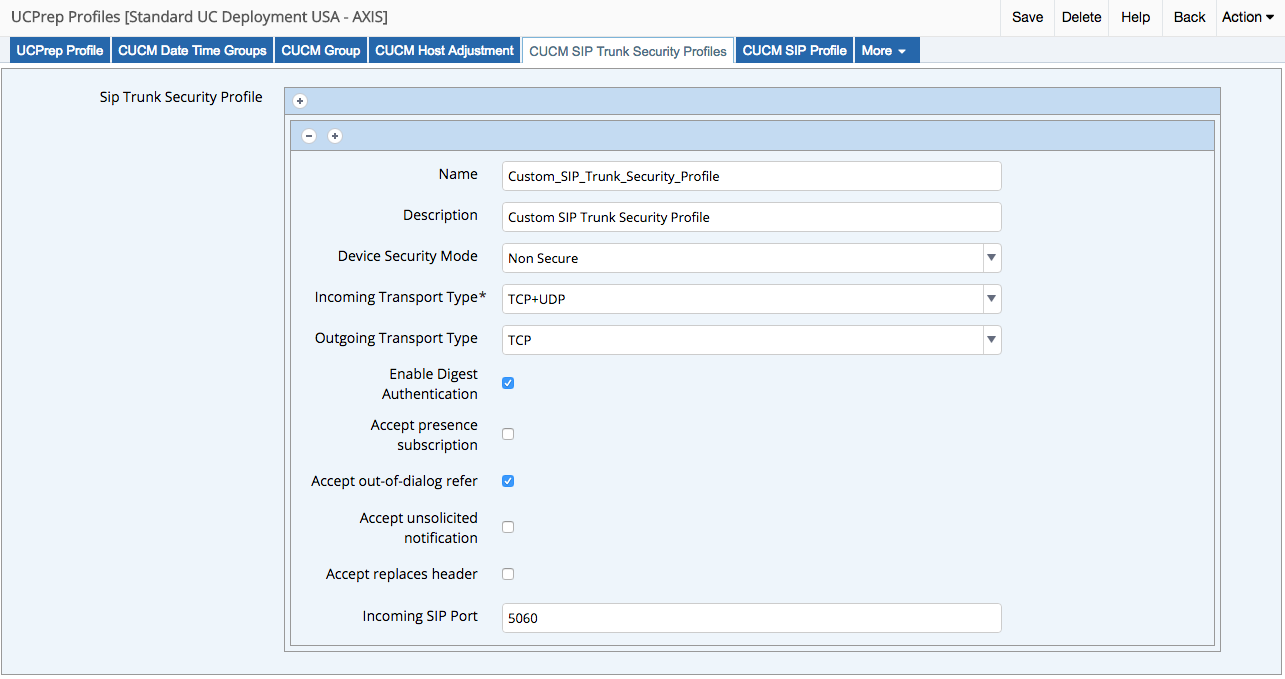Image resolution: width=1285 pixels, height=679 pixels.
Task: Click into the Incoming SIP Port field
Action: coord(751,618)
